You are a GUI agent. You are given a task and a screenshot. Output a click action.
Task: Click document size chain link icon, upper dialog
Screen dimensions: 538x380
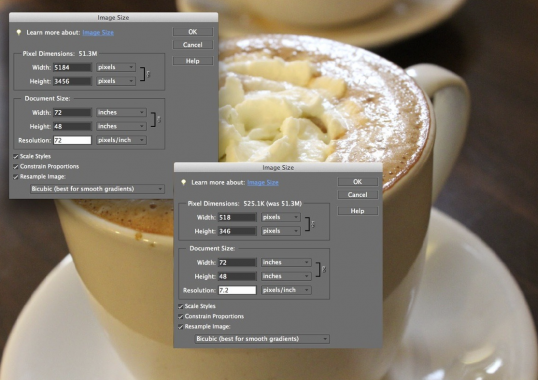(159, 119)
